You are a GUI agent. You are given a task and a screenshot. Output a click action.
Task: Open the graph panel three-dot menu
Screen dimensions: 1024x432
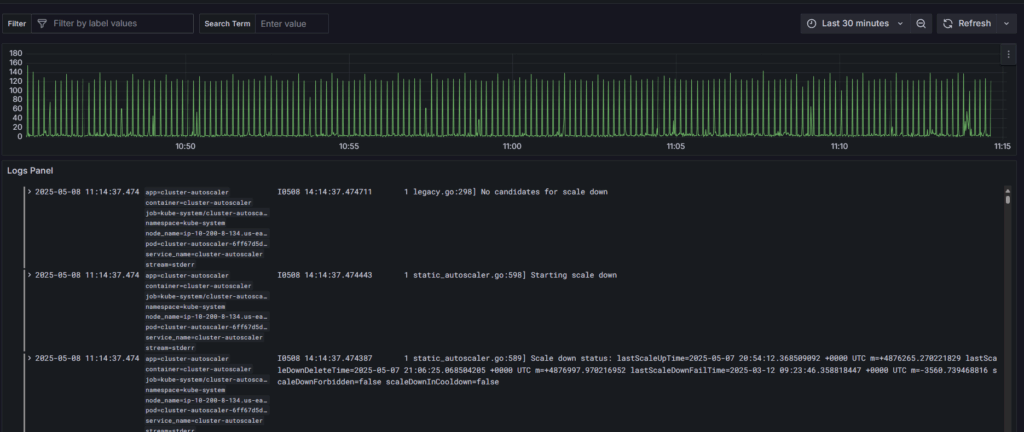(x=1008, y=55)
